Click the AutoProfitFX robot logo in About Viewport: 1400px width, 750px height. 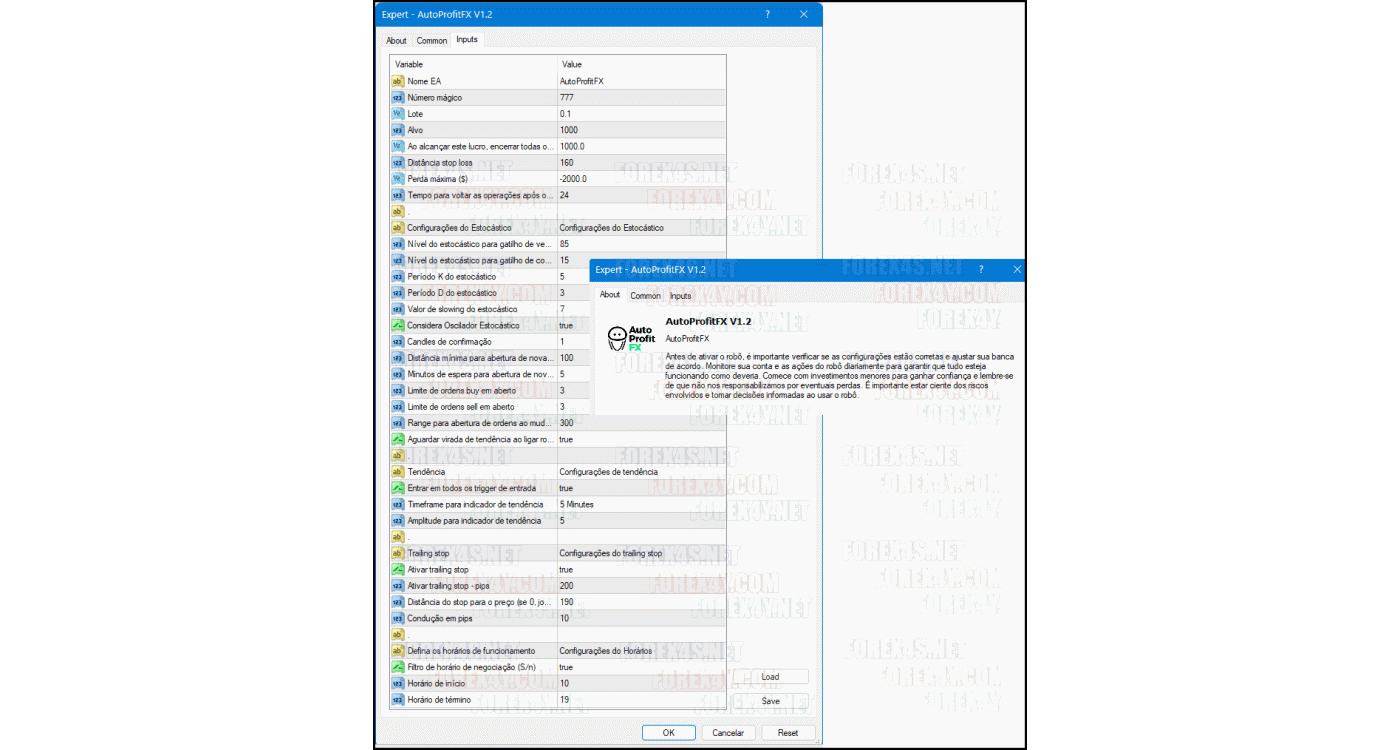630,339
